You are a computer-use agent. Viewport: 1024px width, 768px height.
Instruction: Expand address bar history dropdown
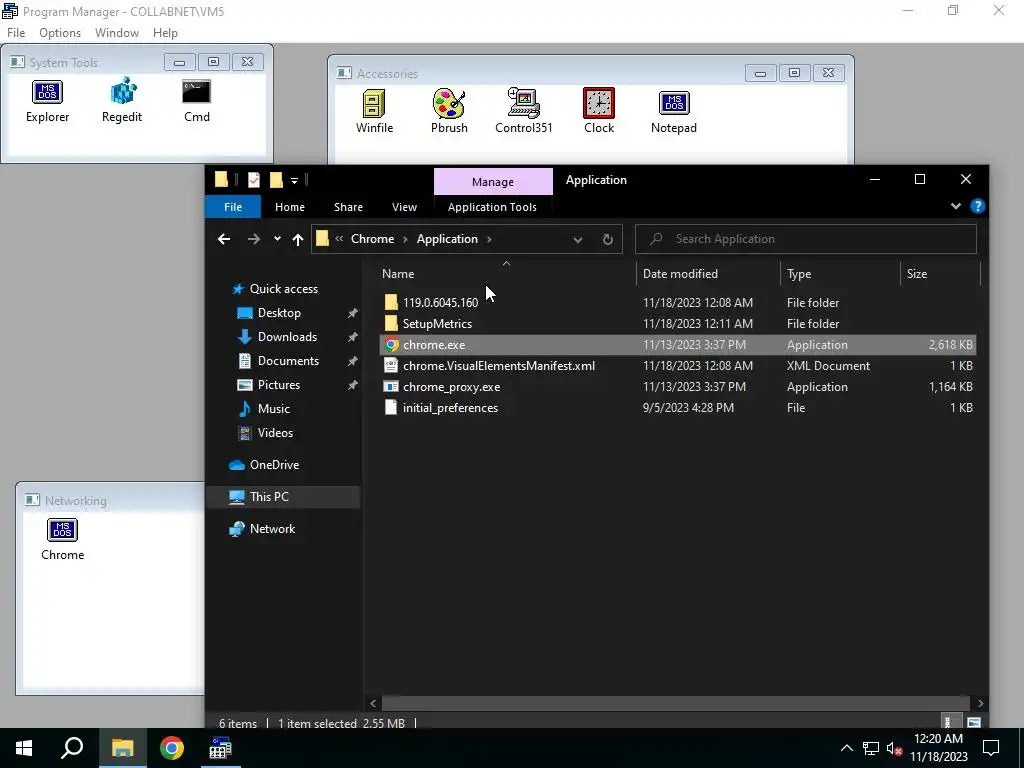[x=577, y=239]
